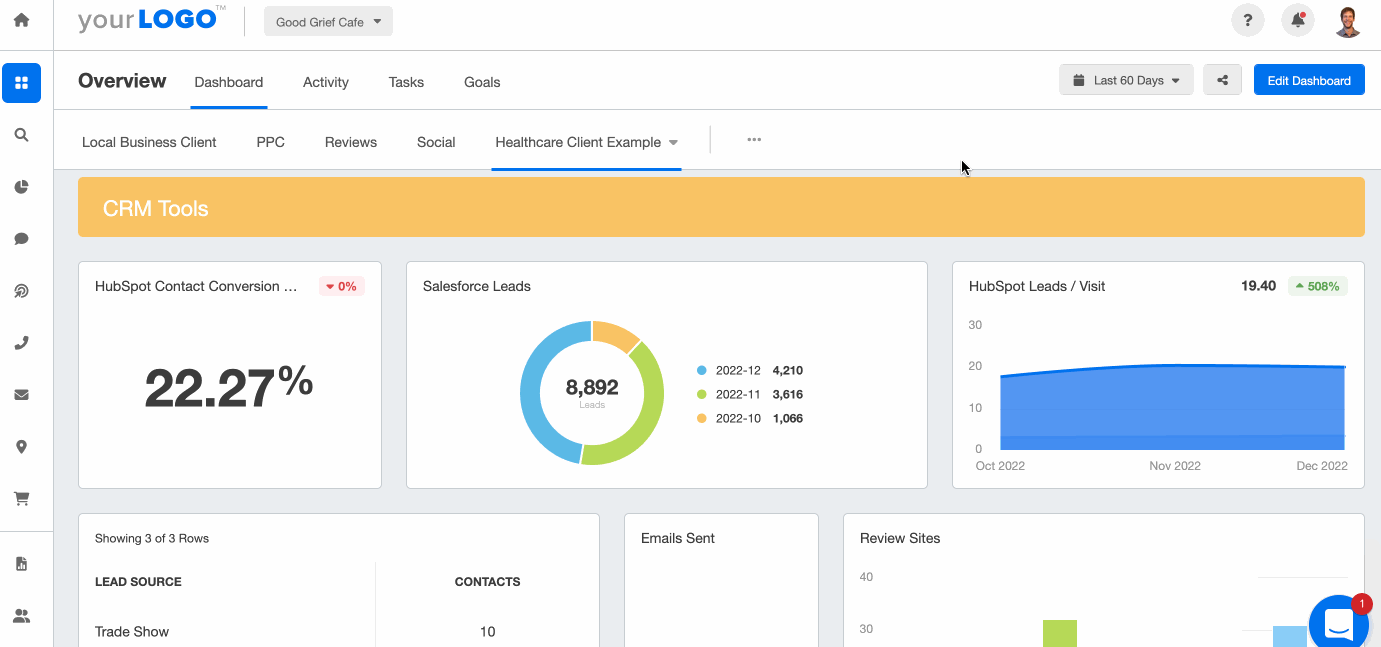
Task: Expand the Healthcare Client Example tab arrow
Action: tap(673, 143)
